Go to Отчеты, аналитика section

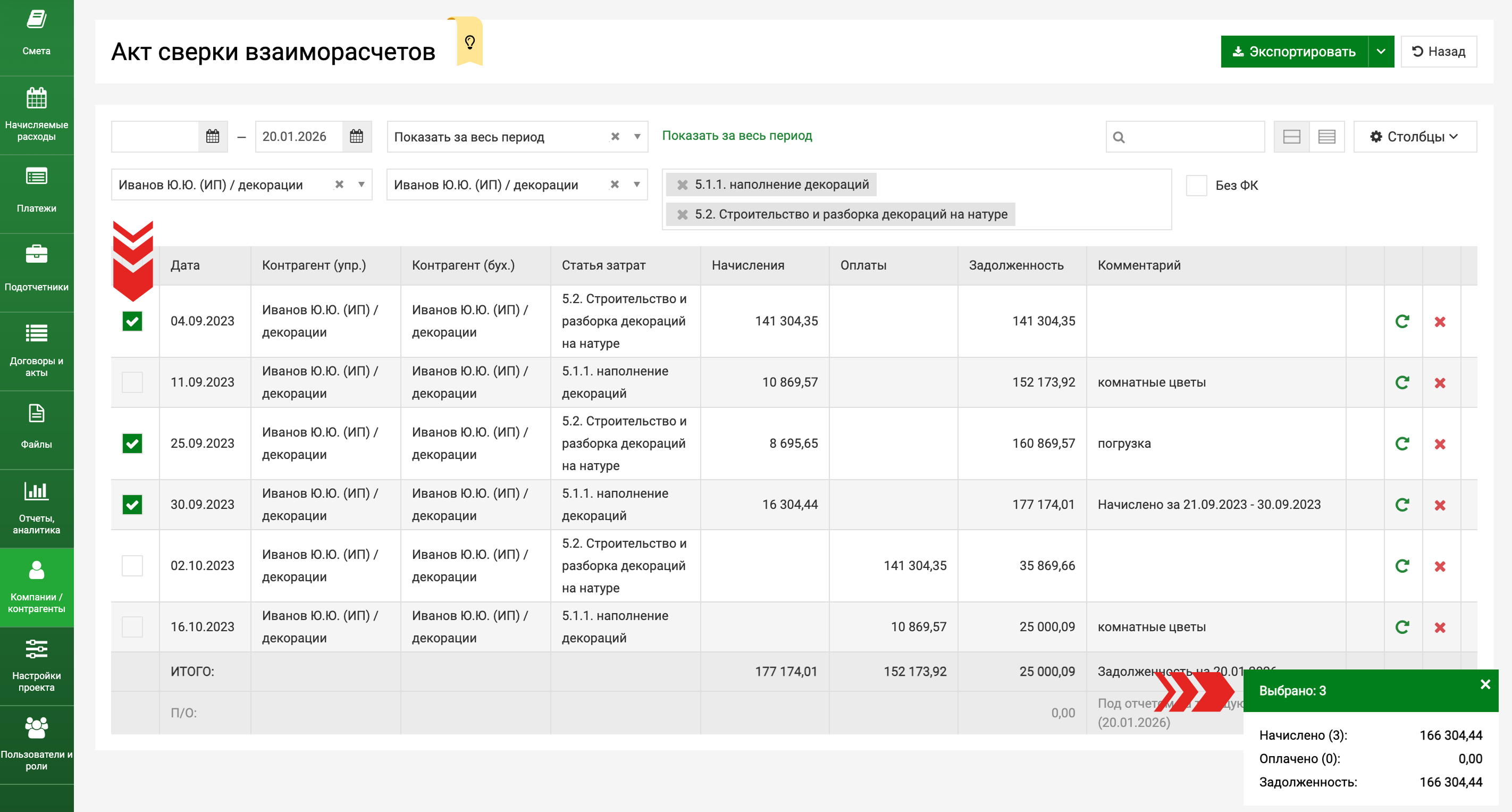[x=36, y=507]
